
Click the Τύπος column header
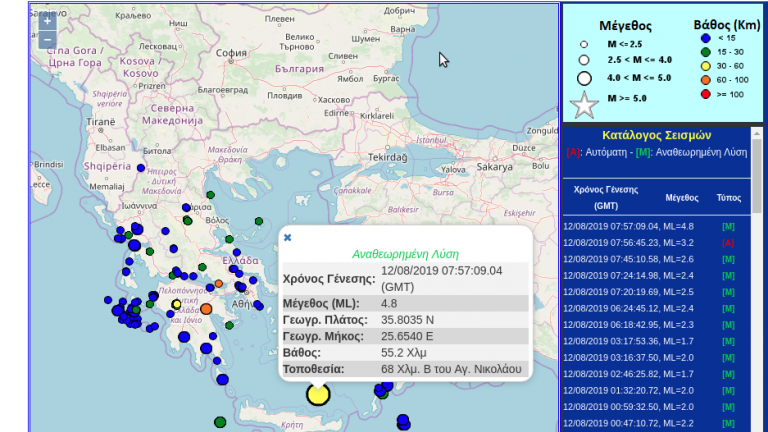coord(728,198)
